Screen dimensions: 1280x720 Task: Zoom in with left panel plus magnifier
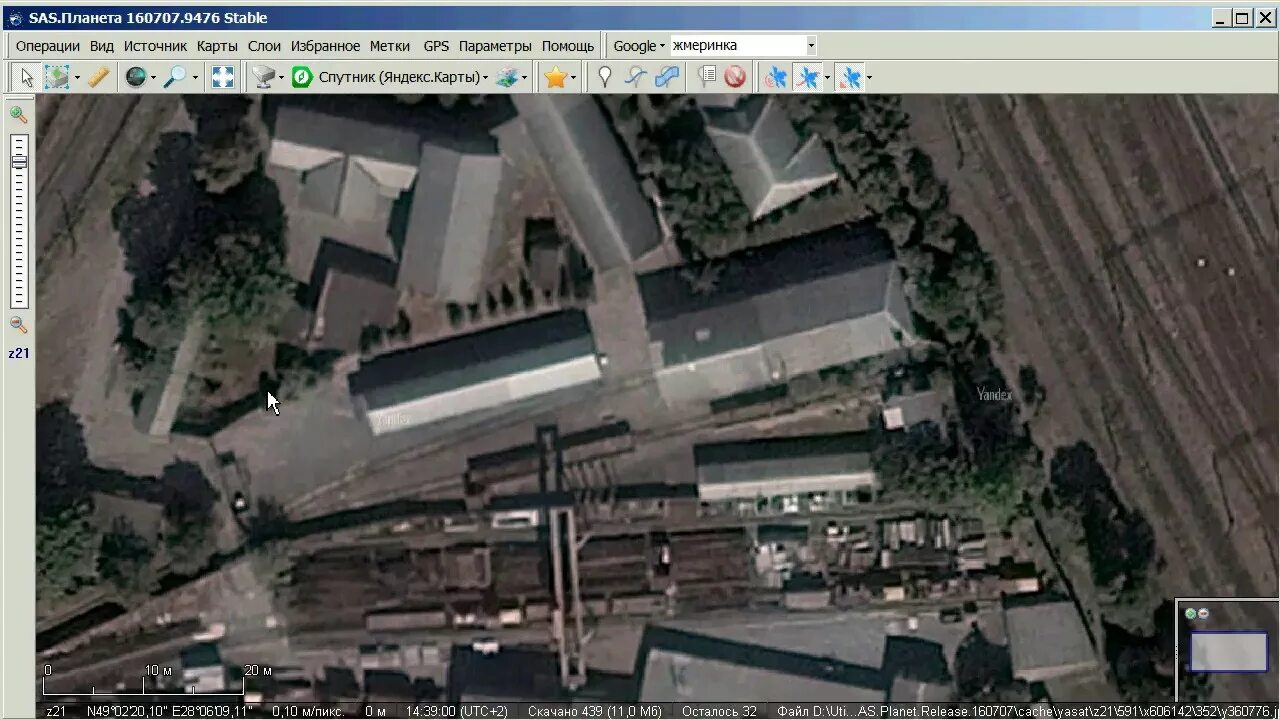[18, 115]
